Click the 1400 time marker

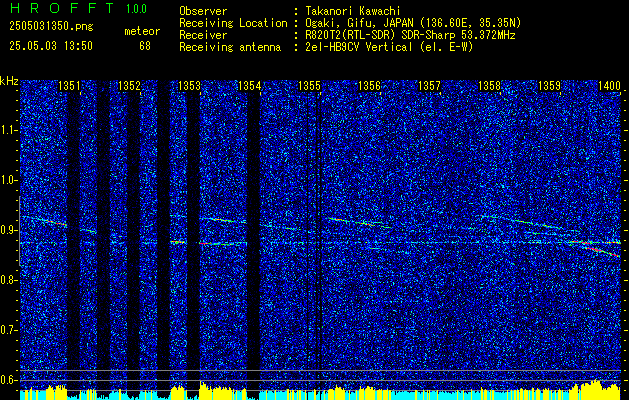point(609,86)
